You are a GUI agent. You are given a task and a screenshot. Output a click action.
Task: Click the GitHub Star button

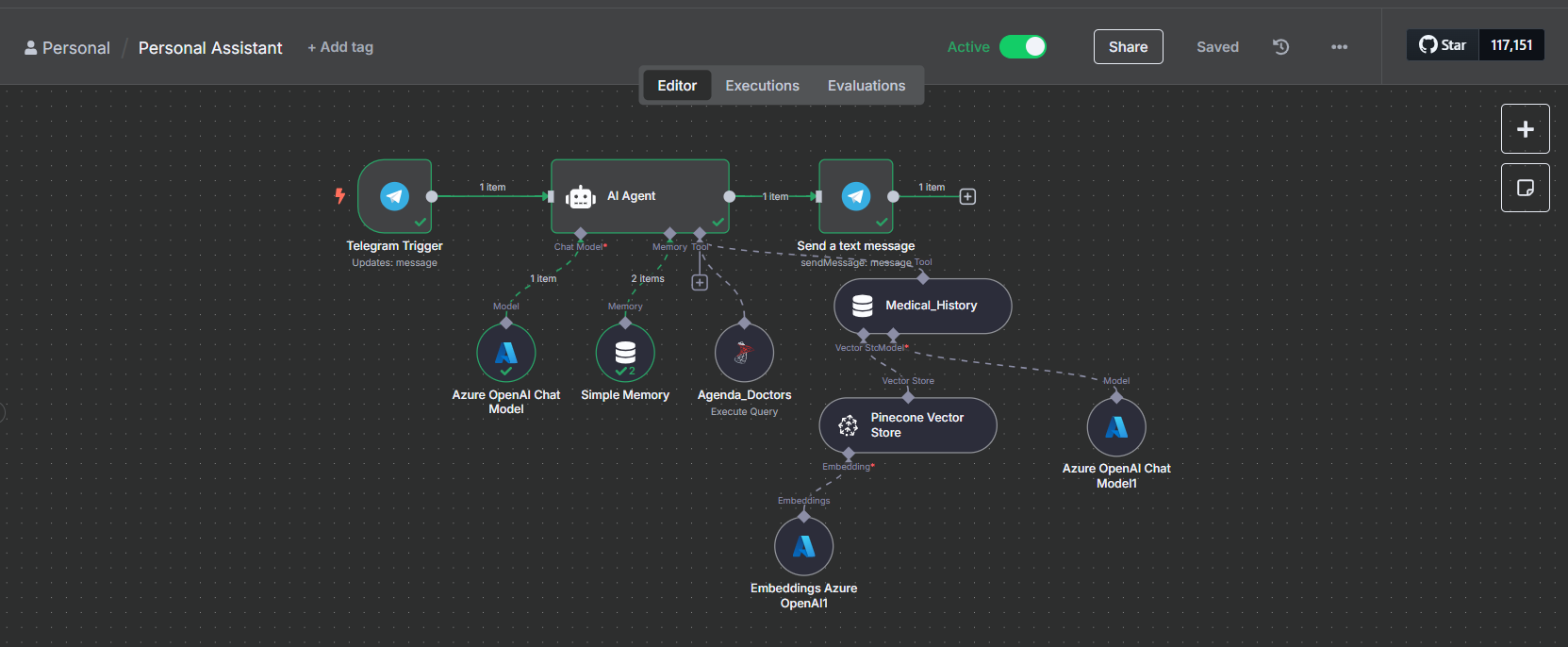click(x=1443, y=45)
